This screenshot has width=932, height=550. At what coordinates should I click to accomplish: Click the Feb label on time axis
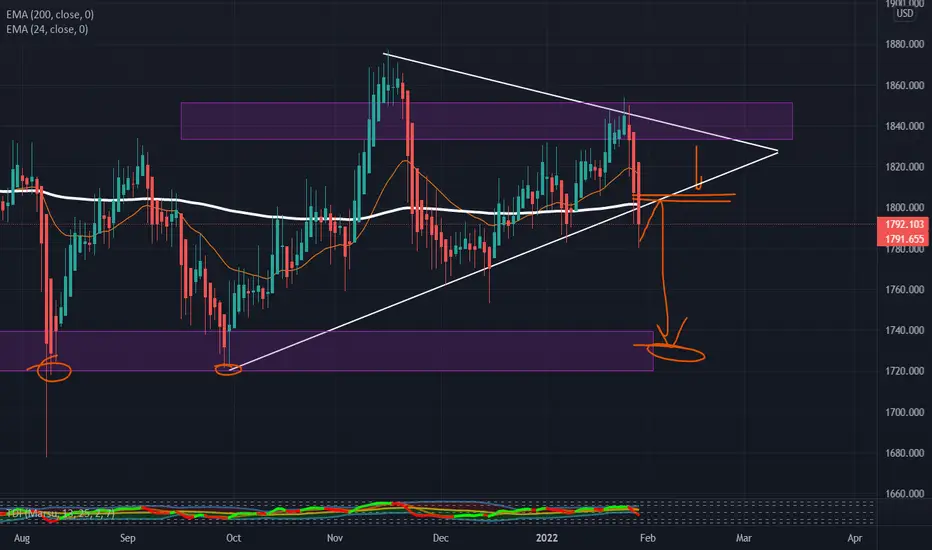(648, 538)
